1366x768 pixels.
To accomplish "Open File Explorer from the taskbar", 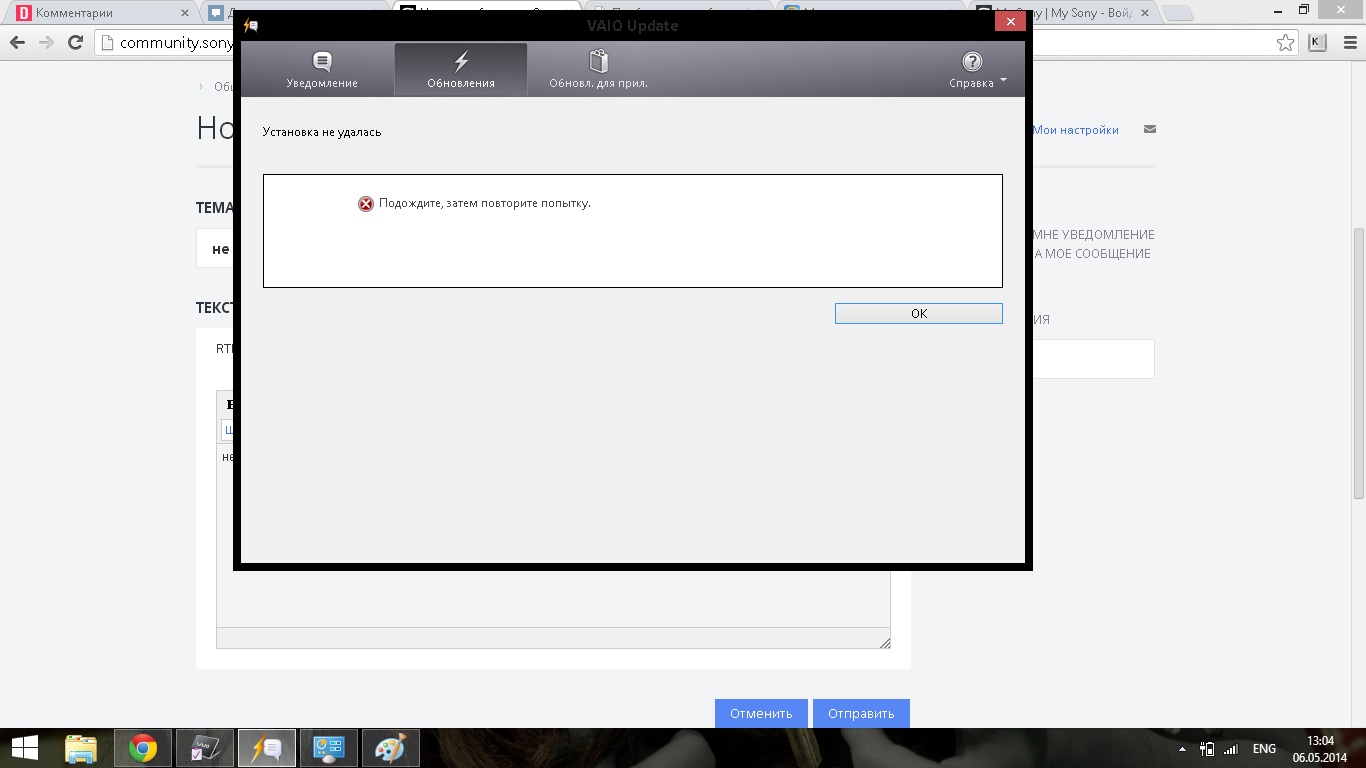I will pyautogui.click(x=81, y=748).
